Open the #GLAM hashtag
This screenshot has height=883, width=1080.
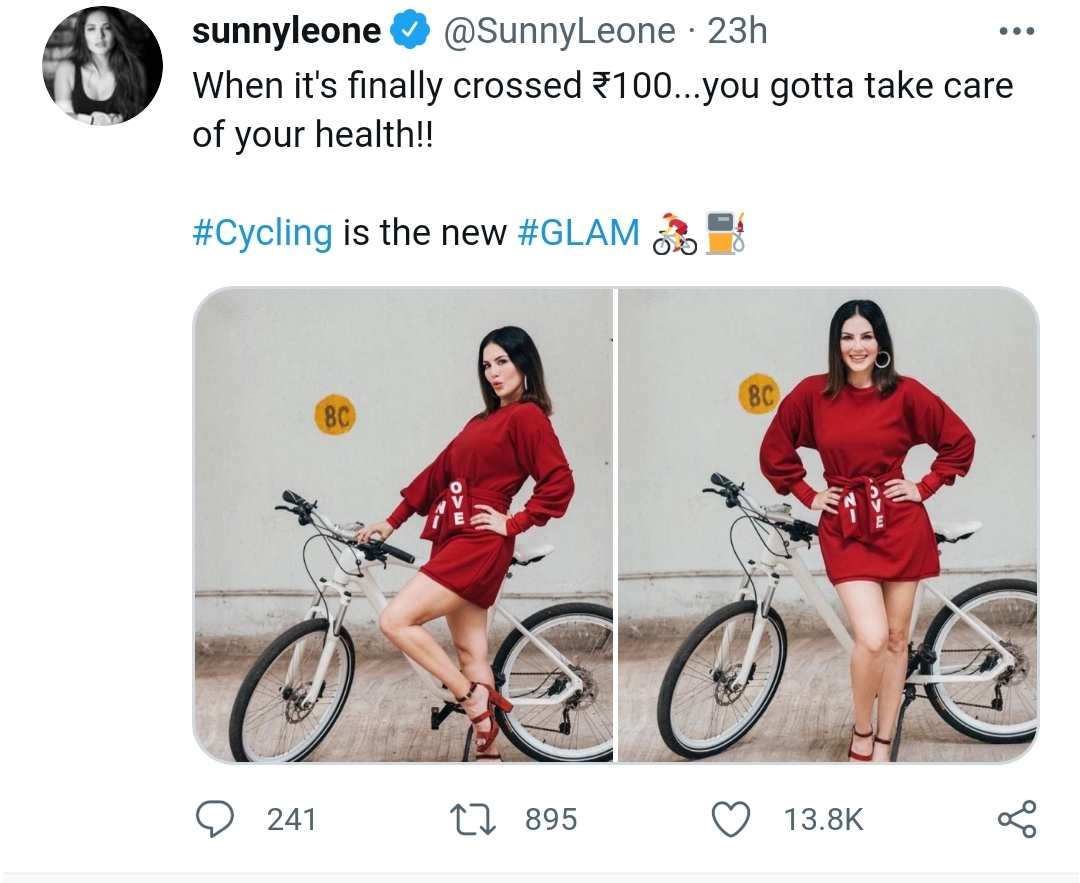click(x=578, y=232)
